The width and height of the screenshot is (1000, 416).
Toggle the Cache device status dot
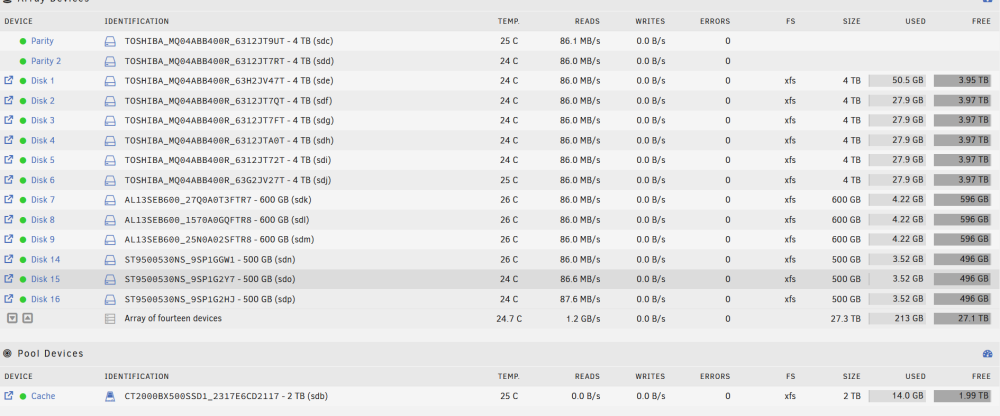[x=23, y=396]
